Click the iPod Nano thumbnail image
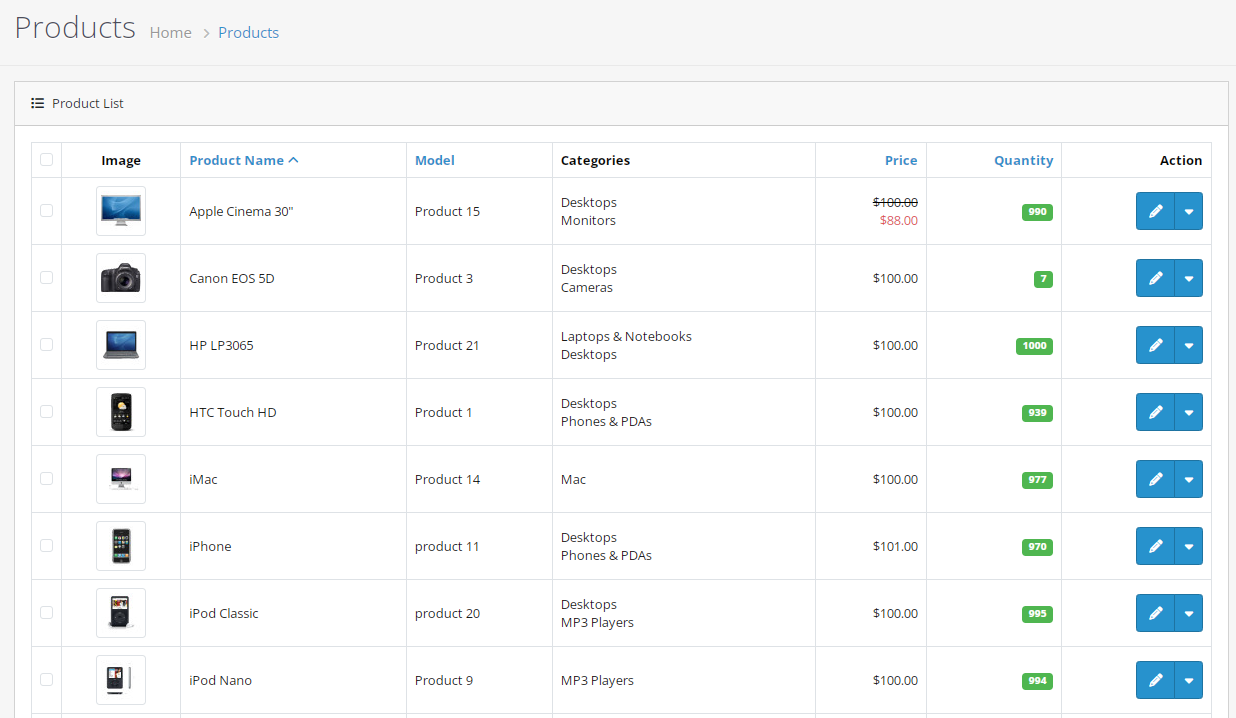Viewport: 1236px width, 718px height. 121,680
